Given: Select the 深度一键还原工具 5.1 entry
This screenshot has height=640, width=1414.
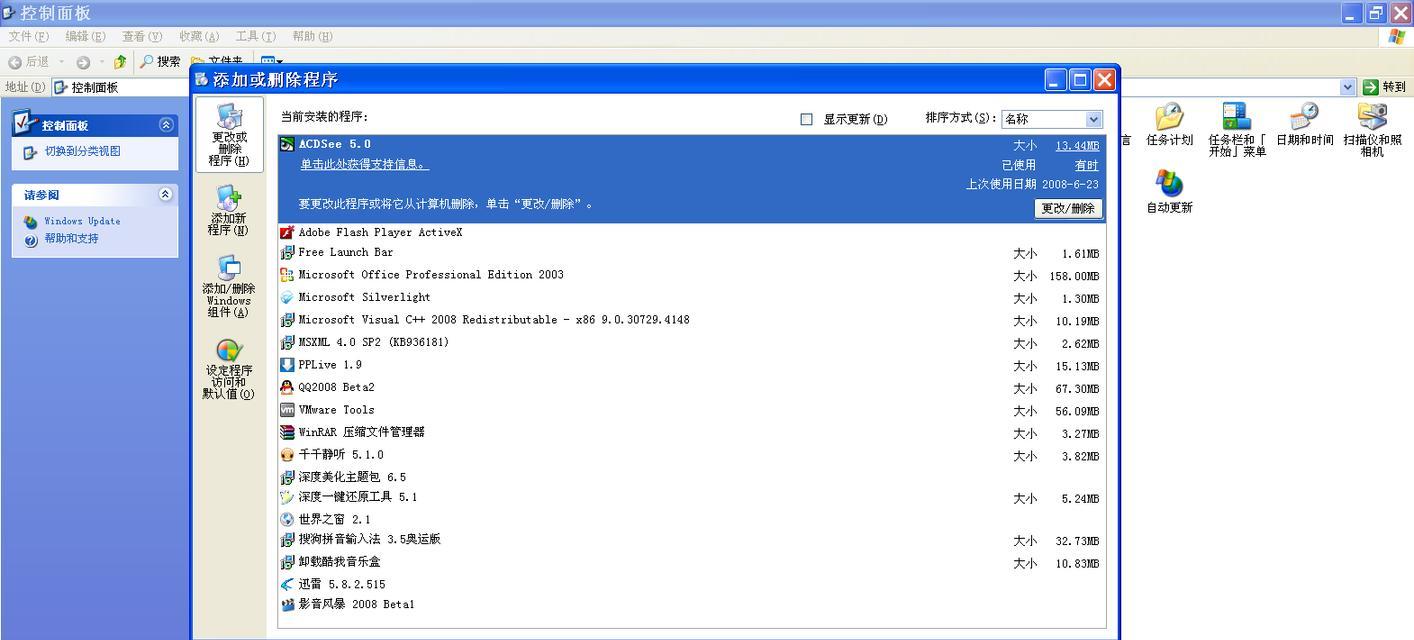Looking at the screenshot, I should [x=692, y=498].
